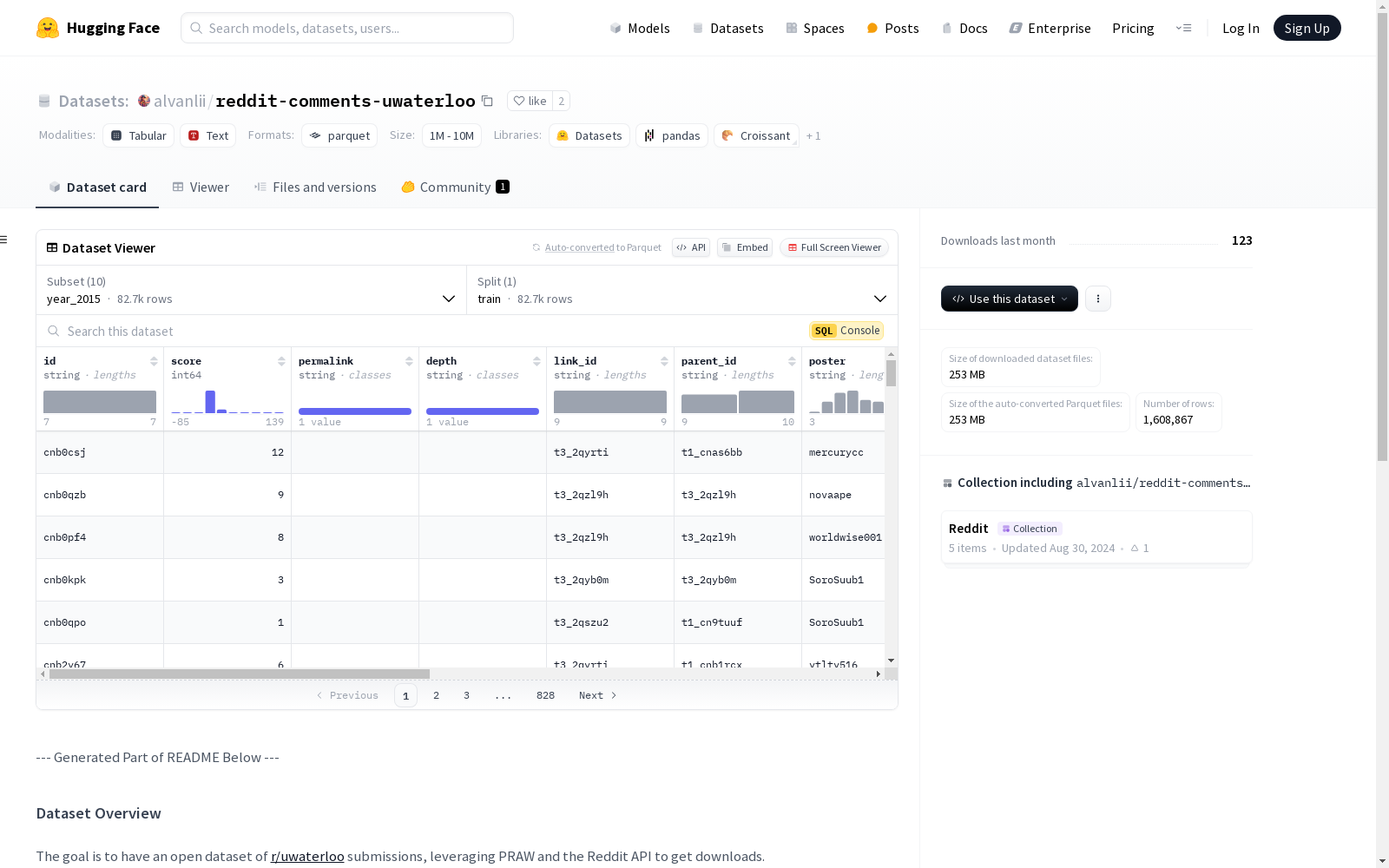Click the search models input field
This screenshot has width=1389, height=868.
point(347,28)
